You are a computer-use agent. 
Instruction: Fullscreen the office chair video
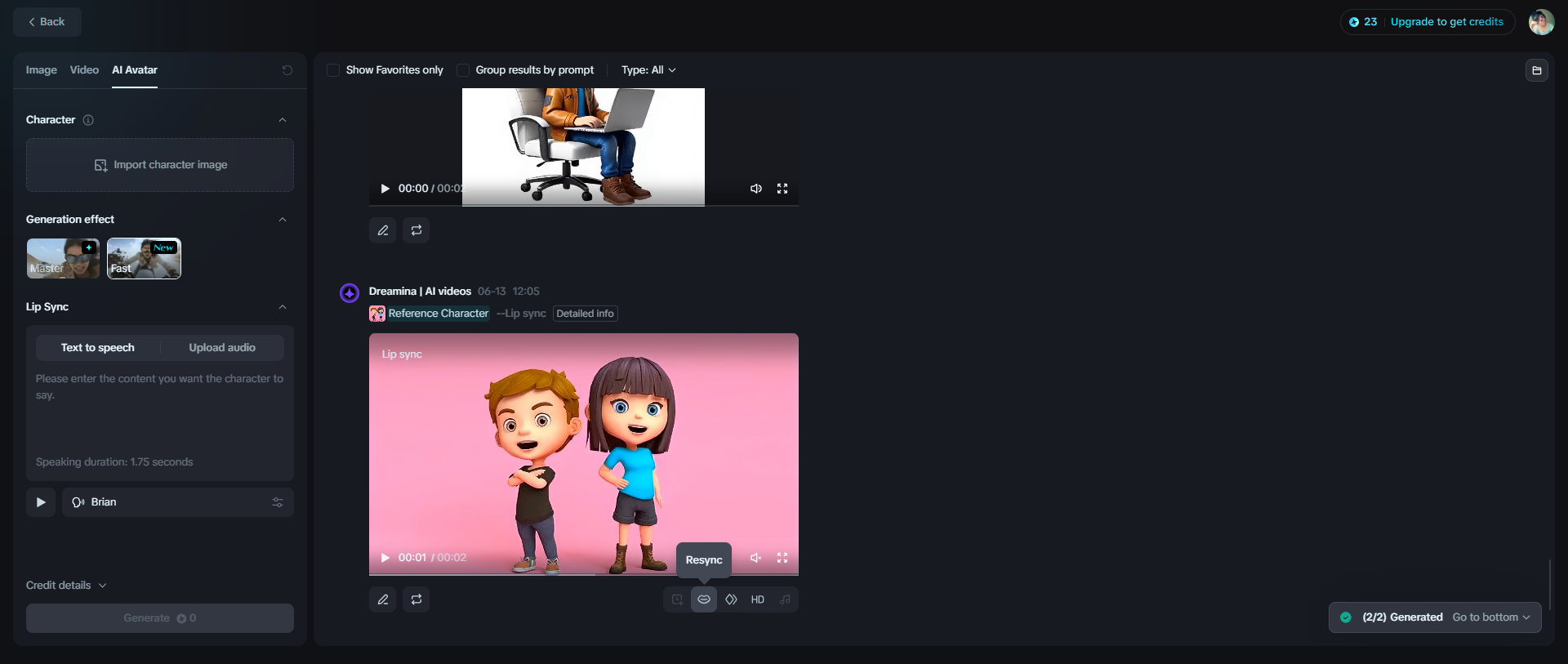[x=782, y=189]
